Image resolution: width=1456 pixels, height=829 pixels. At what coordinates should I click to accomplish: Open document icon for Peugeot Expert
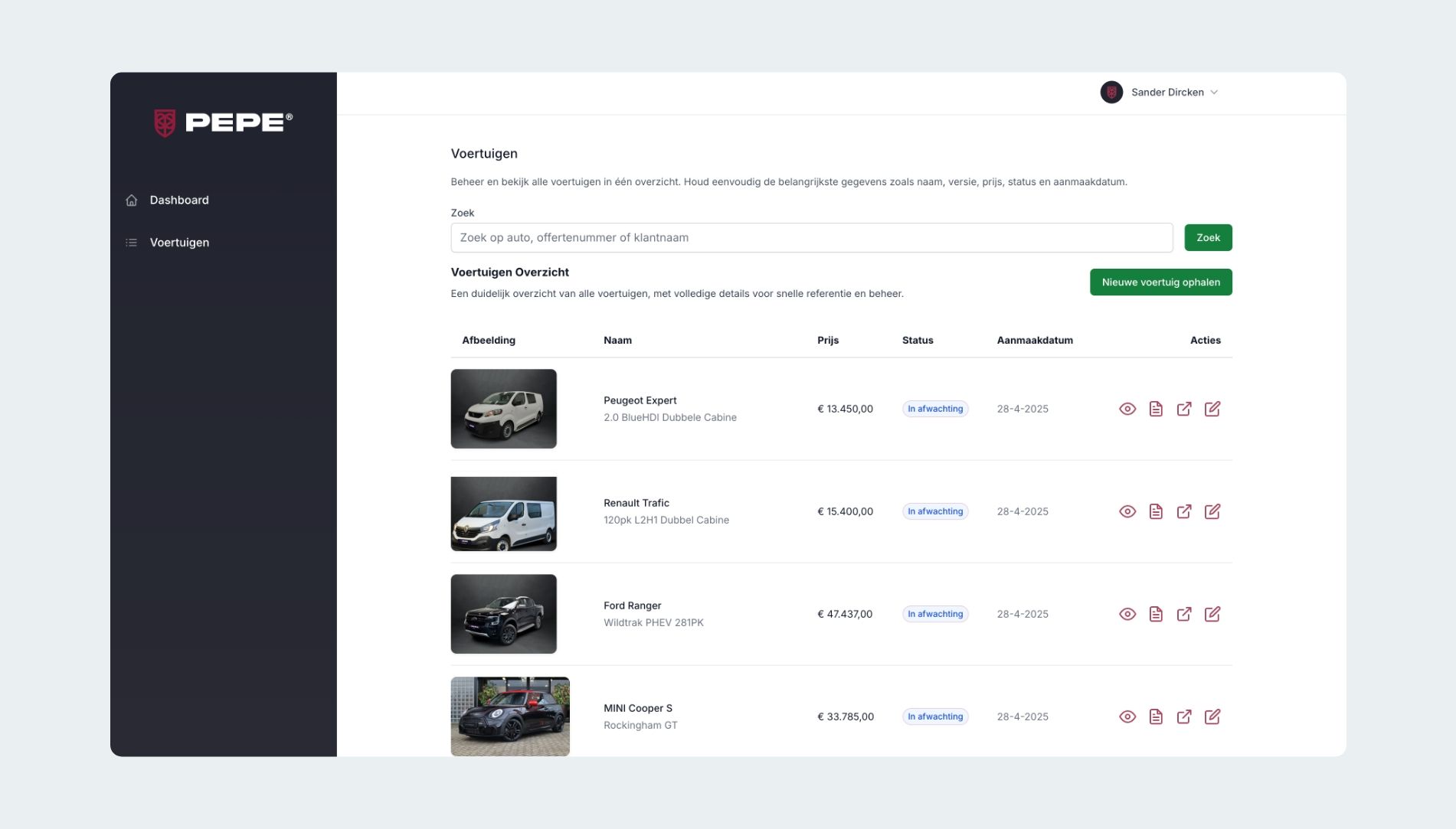tap(1156, 409)
